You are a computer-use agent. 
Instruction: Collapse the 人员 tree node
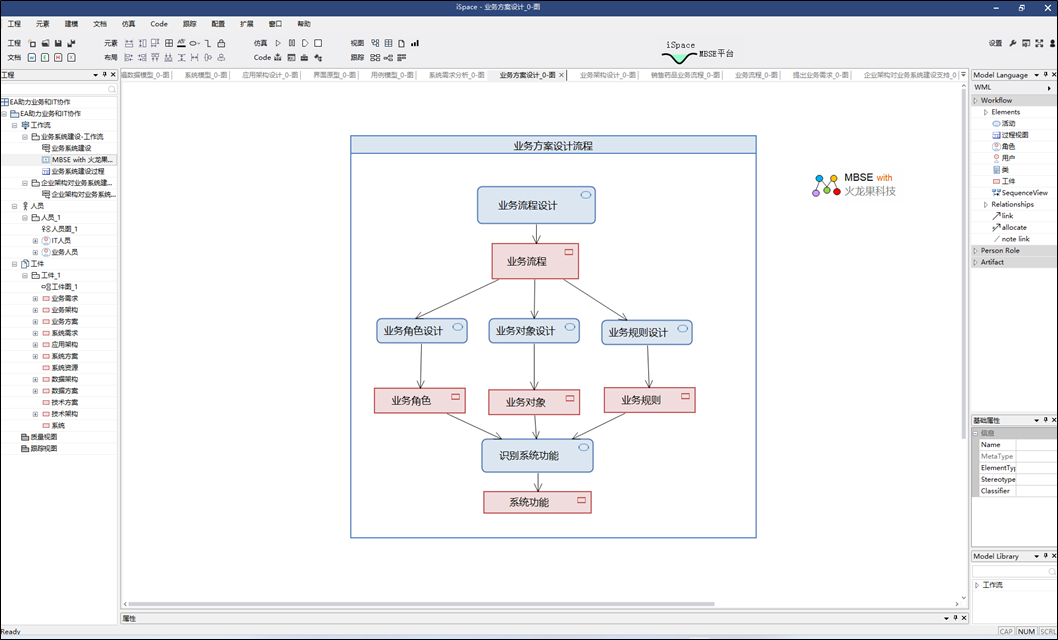[x=14, y=206]
